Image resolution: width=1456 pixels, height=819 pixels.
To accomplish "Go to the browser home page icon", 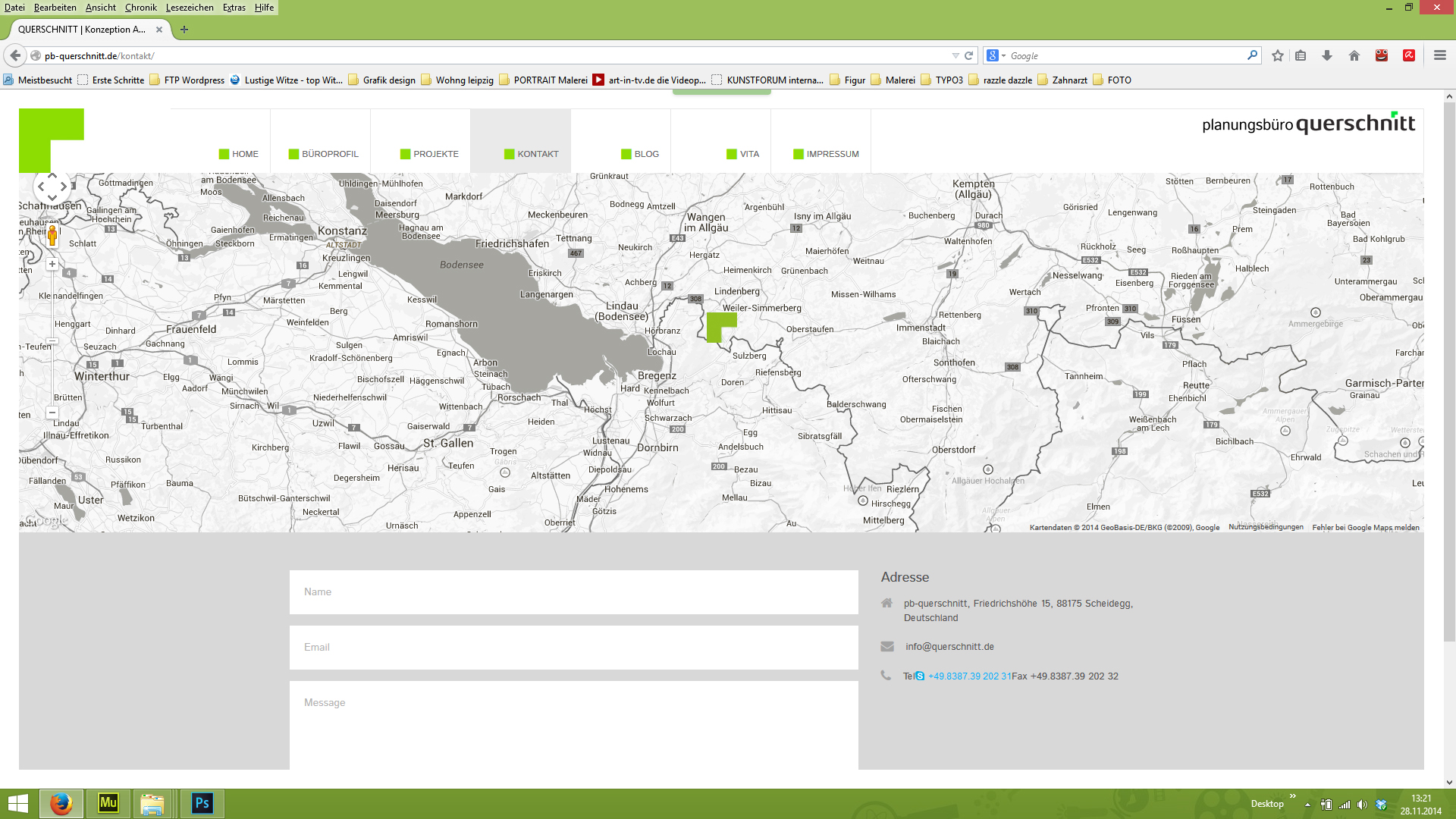I will click(1354, 55).
